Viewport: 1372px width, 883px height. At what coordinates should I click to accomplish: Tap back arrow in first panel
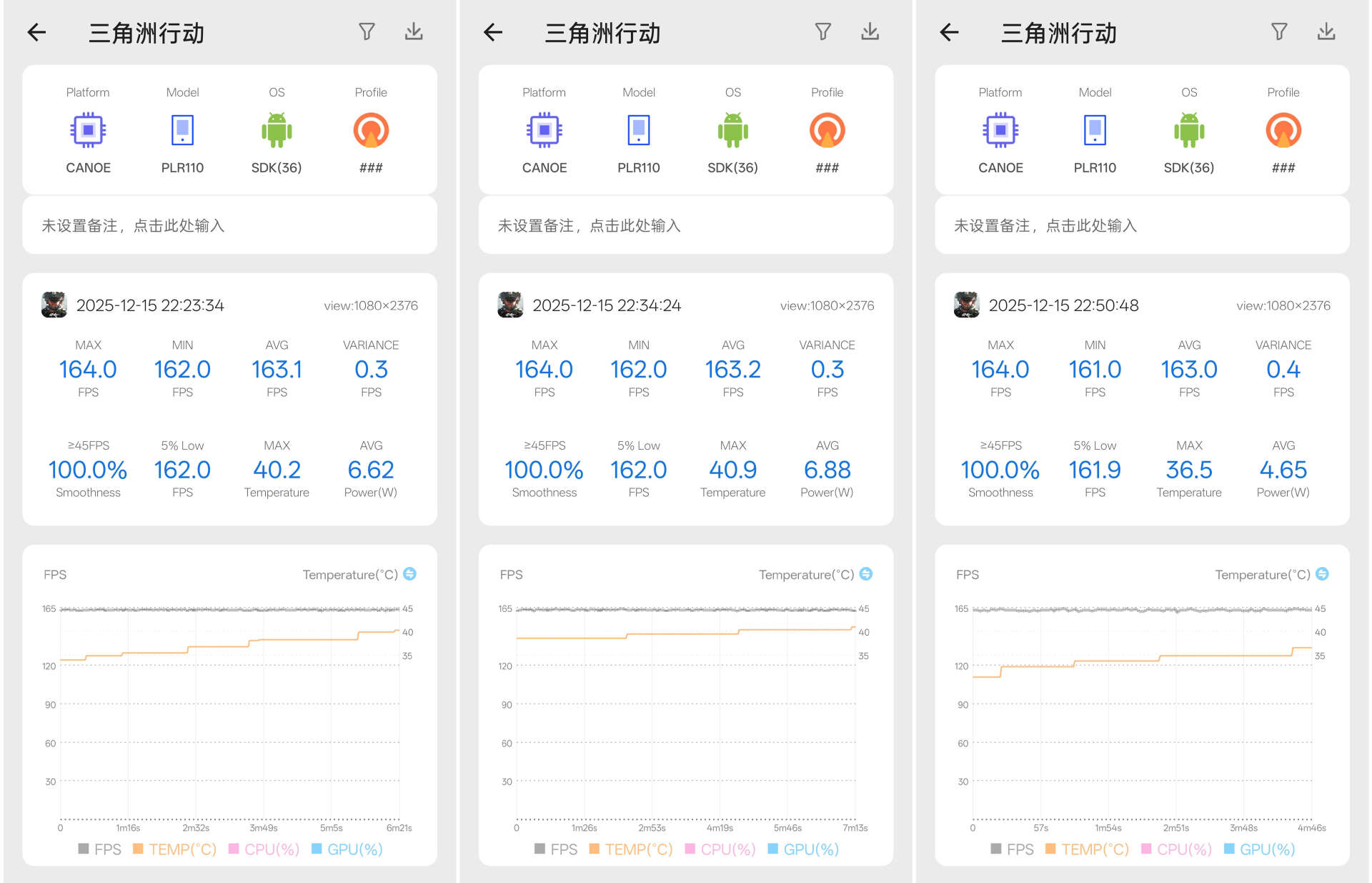pyautogui.click(x=36, y=32)
